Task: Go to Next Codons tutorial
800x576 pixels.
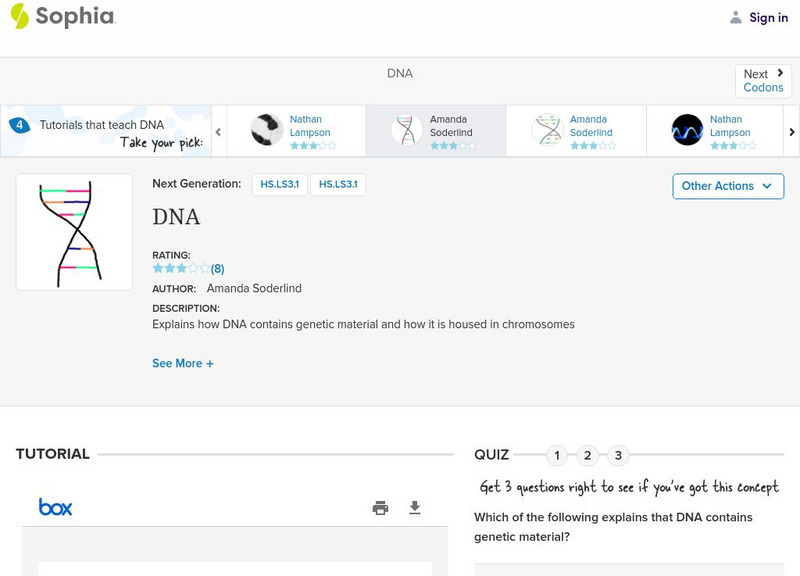Action: [763, 81]
